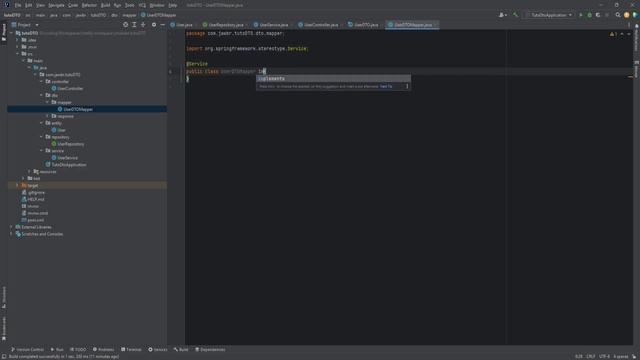The height and width of the screenshot is (360, 640).
Task: Click UserDTOMapper breadcrumb in navigation bar
Action: (158, 15)
